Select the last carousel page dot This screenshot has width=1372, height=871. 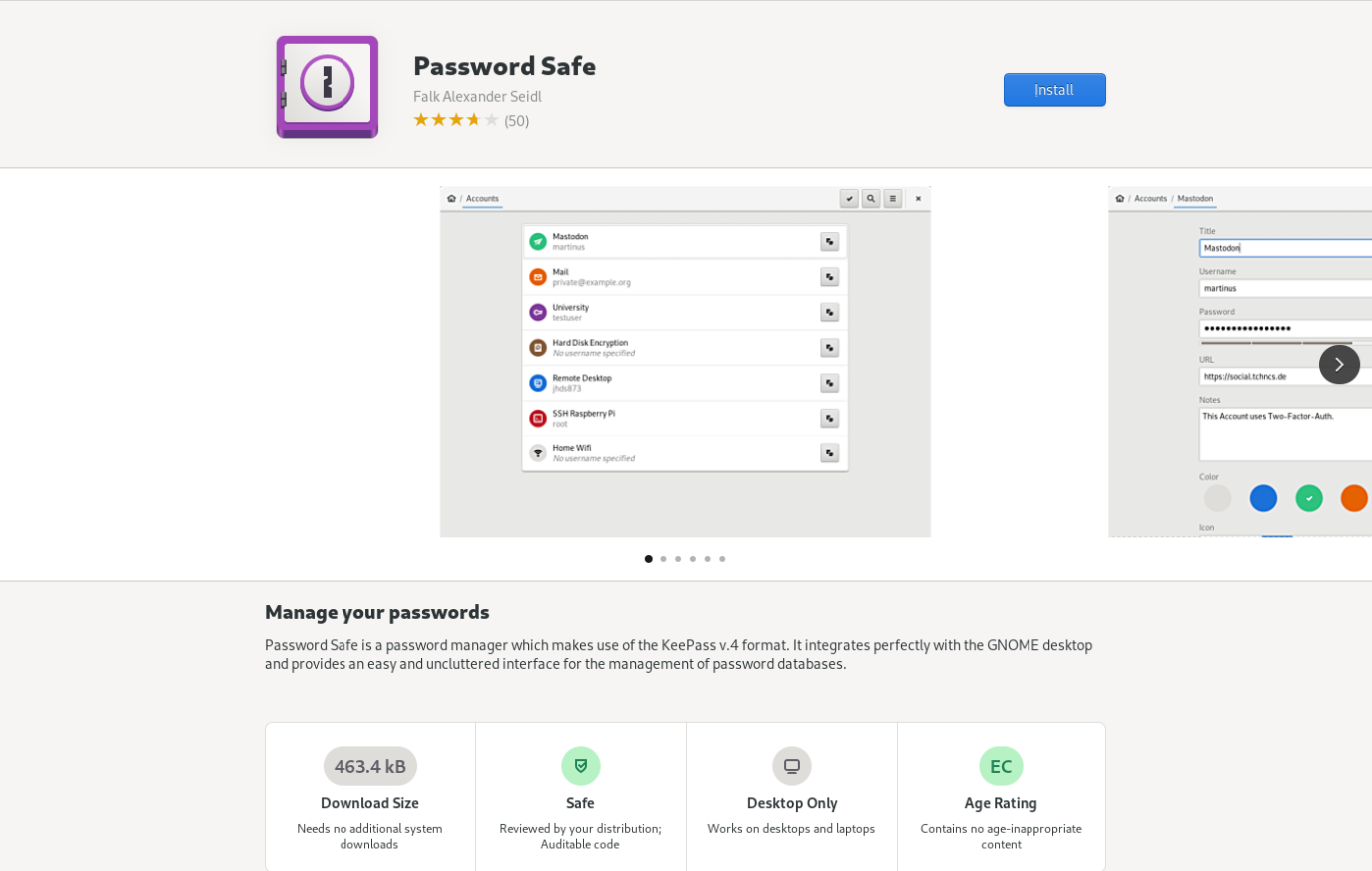point(722,559)
